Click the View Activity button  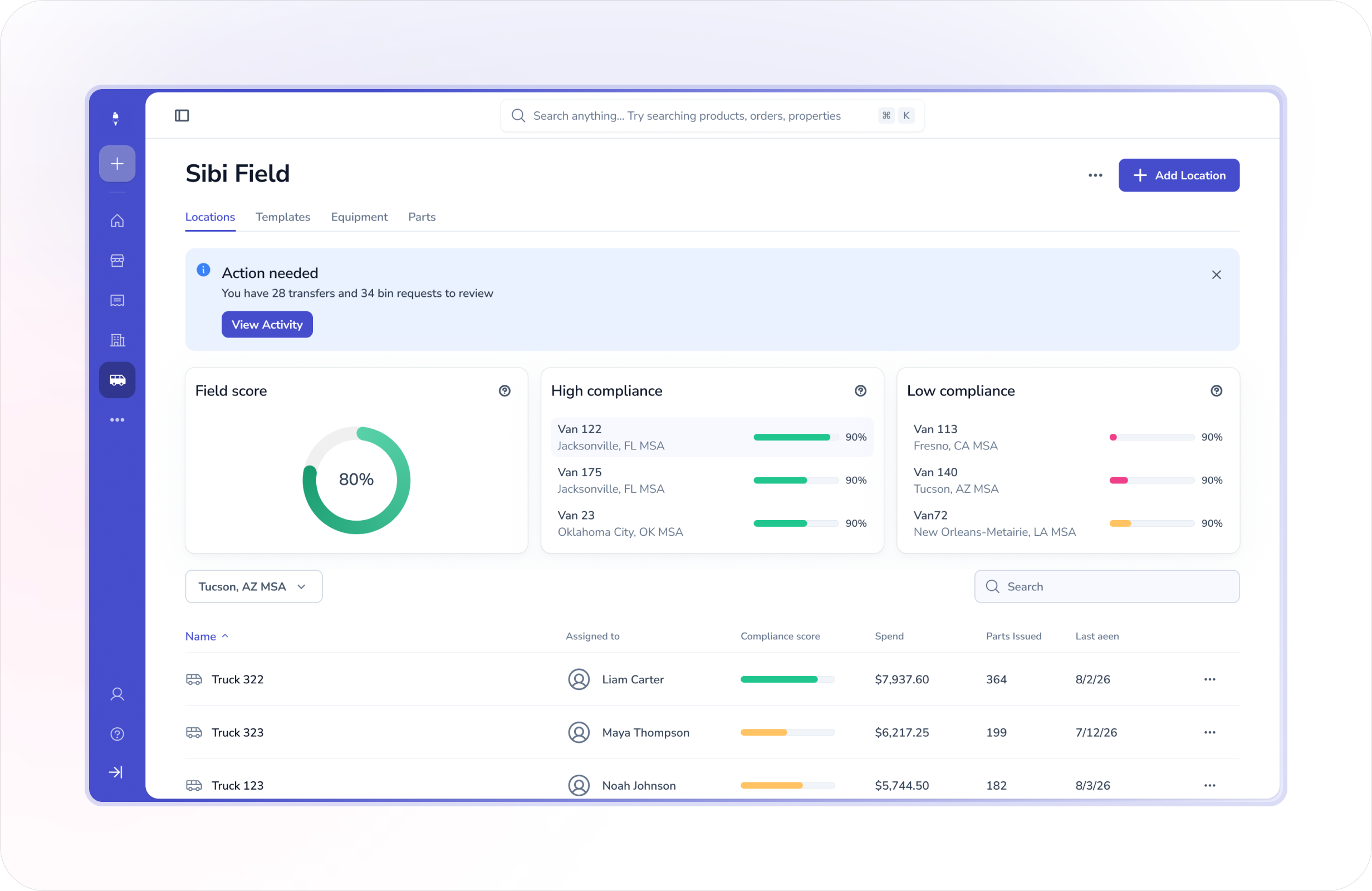(x=267, y=325)
